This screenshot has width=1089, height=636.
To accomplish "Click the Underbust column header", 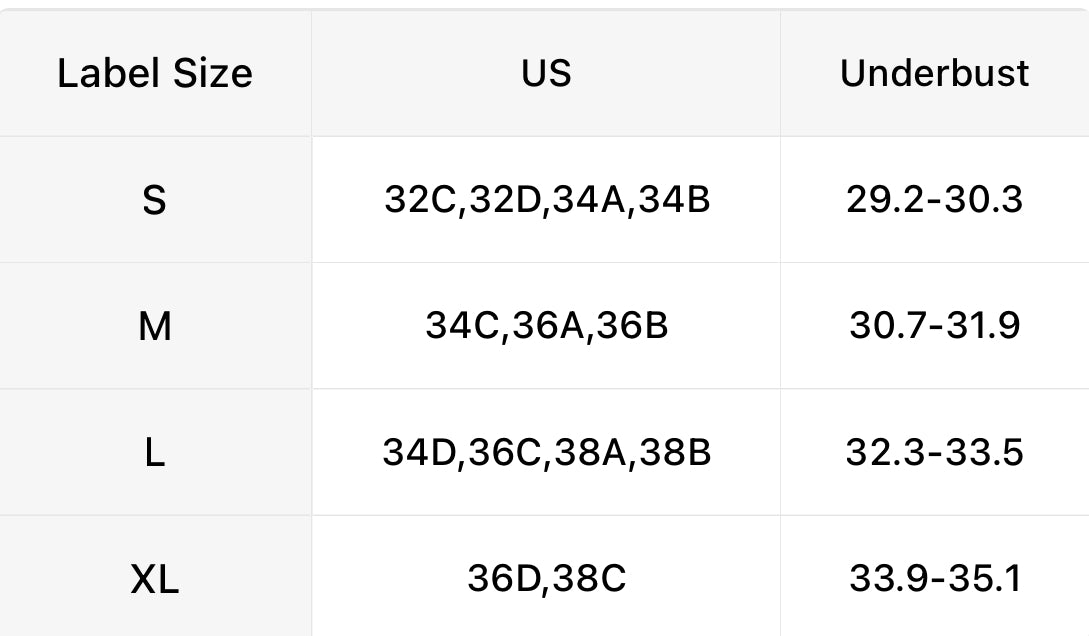I will click(934, 73).
